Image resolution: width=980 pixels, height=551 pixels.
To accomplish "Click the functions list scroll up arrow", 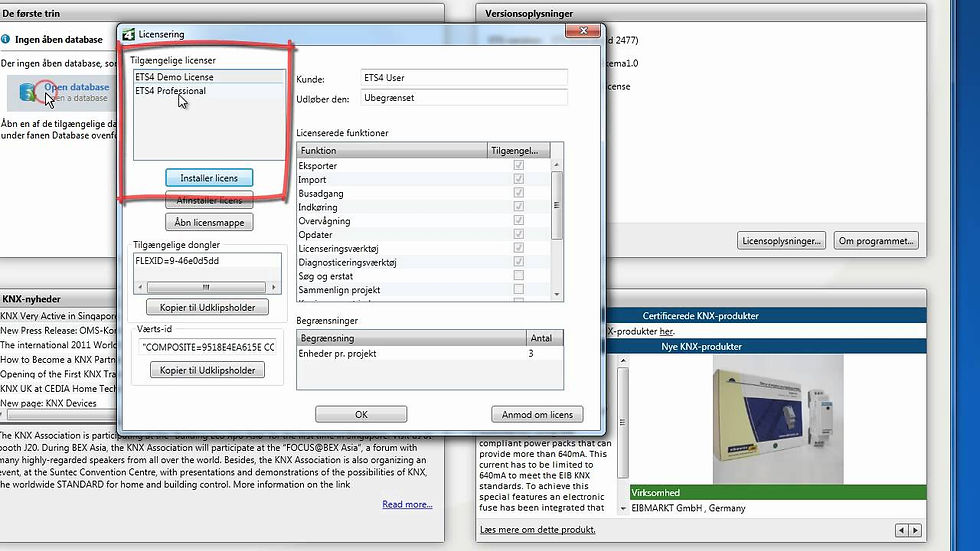I will (x=556, y=165).
